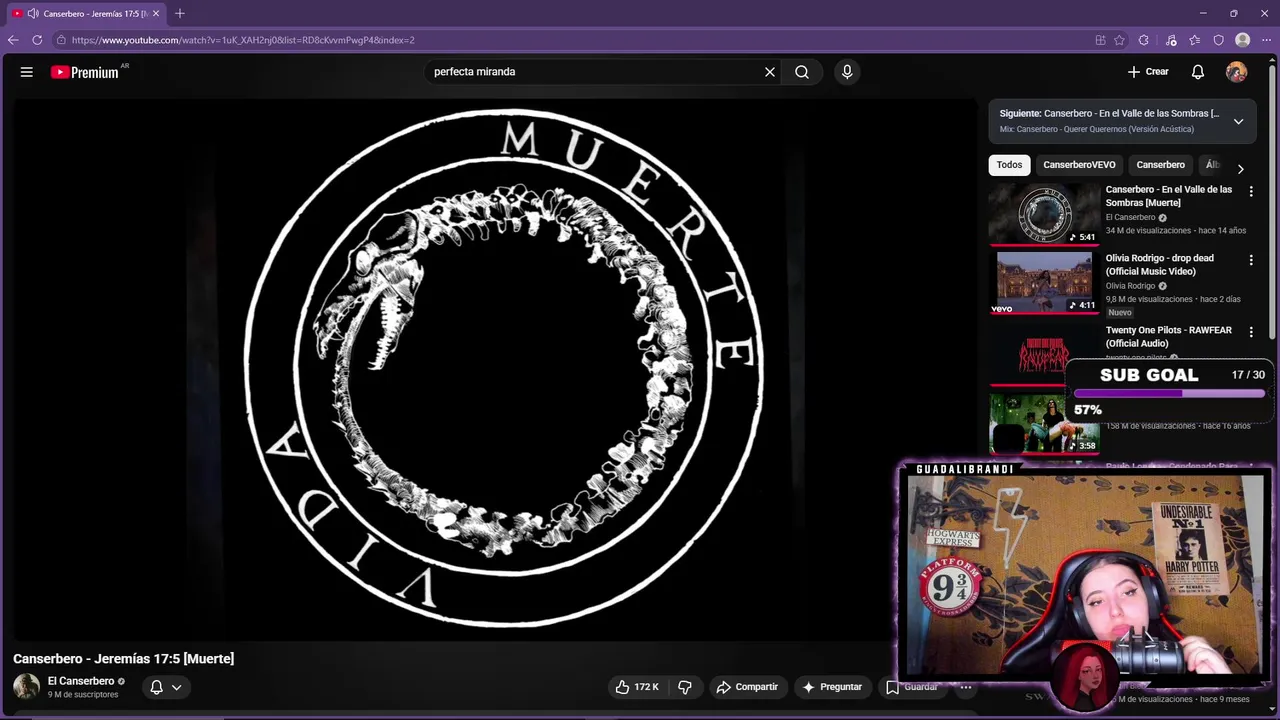Open options menu for Twenty One Pilots RAWFEAR
The image size is (1280, 720).
[1250, 332]
